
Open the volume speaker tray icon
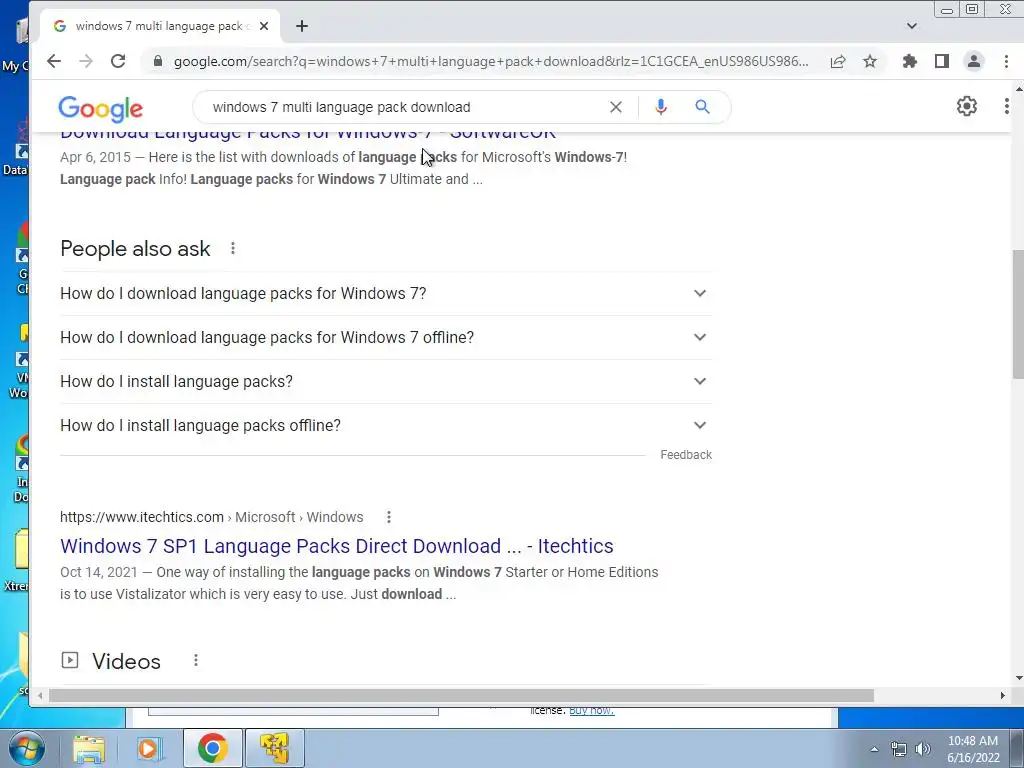922,749
